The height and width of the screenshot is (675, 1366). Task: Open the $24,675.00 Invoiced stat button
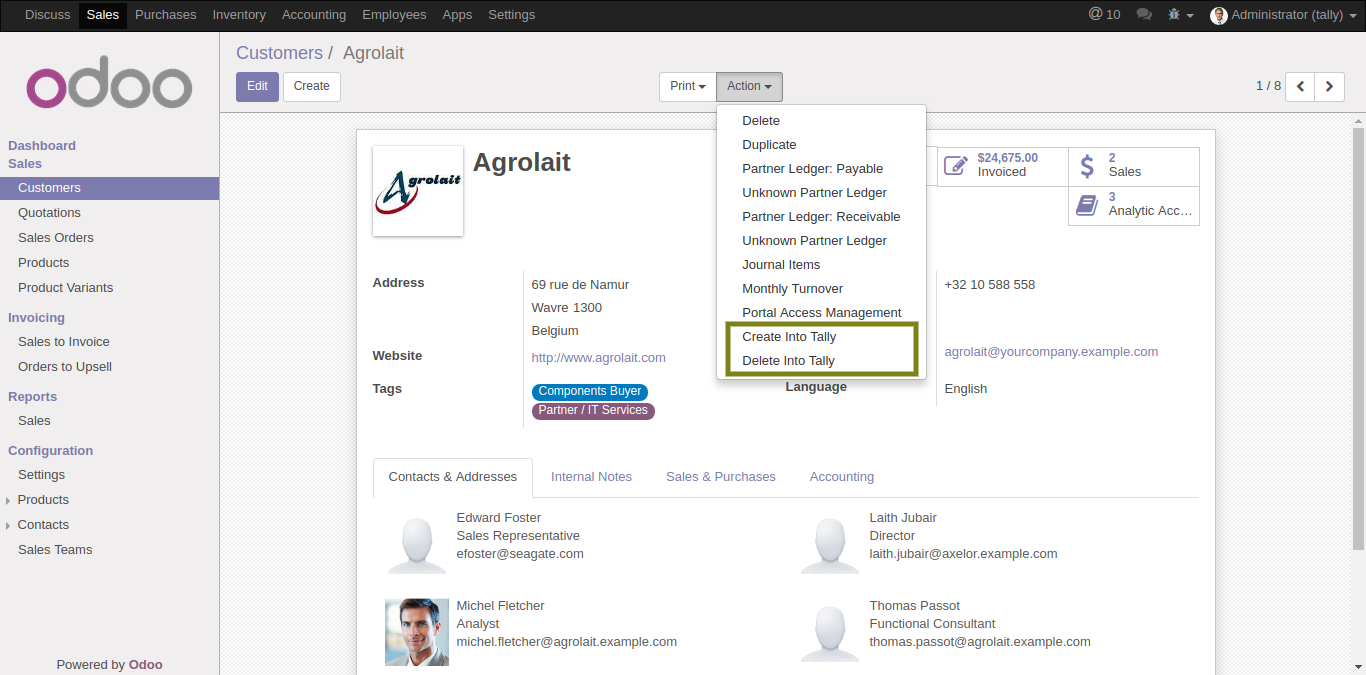pyautogui.click(x=1002, y=166)
